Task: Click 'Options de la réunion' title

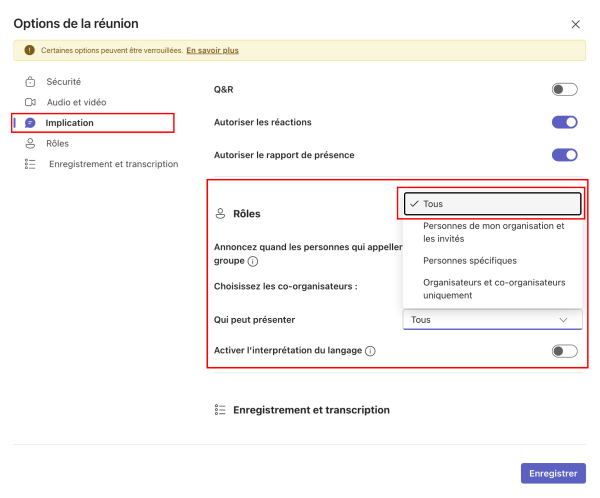Action: (x=76, y=24)
